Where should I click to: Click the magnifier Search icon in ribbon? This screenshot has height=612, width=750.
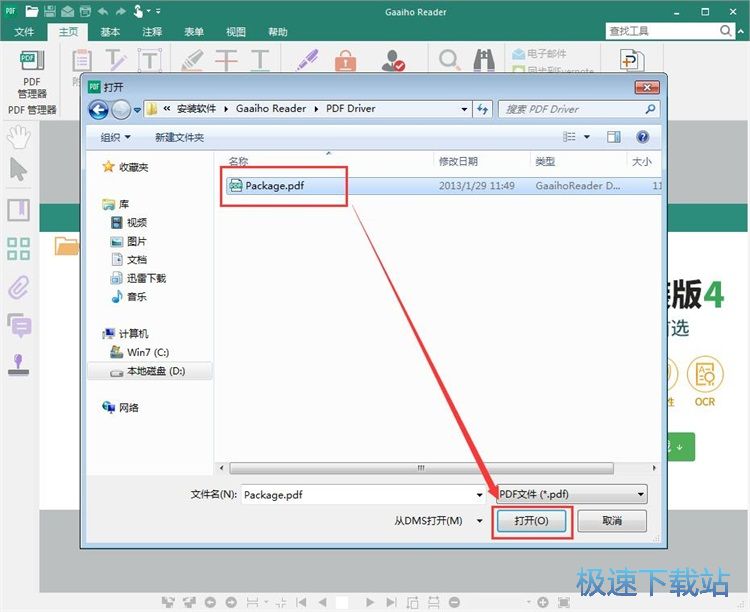click(449, 60)
